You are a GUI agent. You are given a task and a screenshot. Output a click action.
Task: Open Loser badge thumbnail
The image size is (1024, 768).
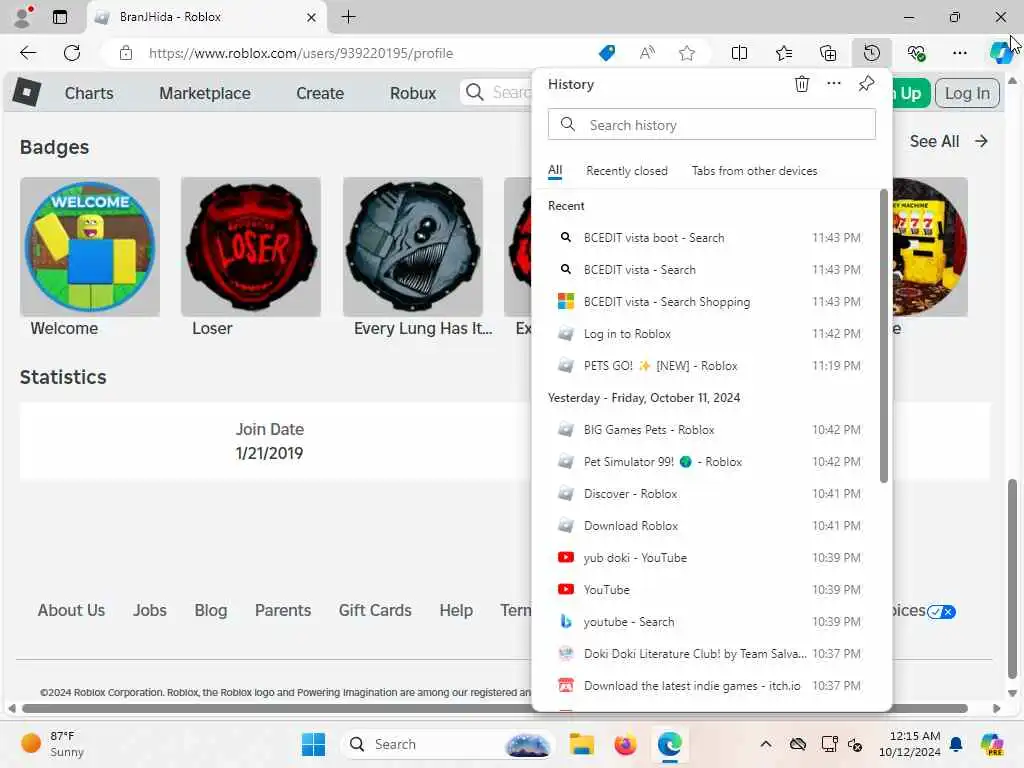point(251,247)
